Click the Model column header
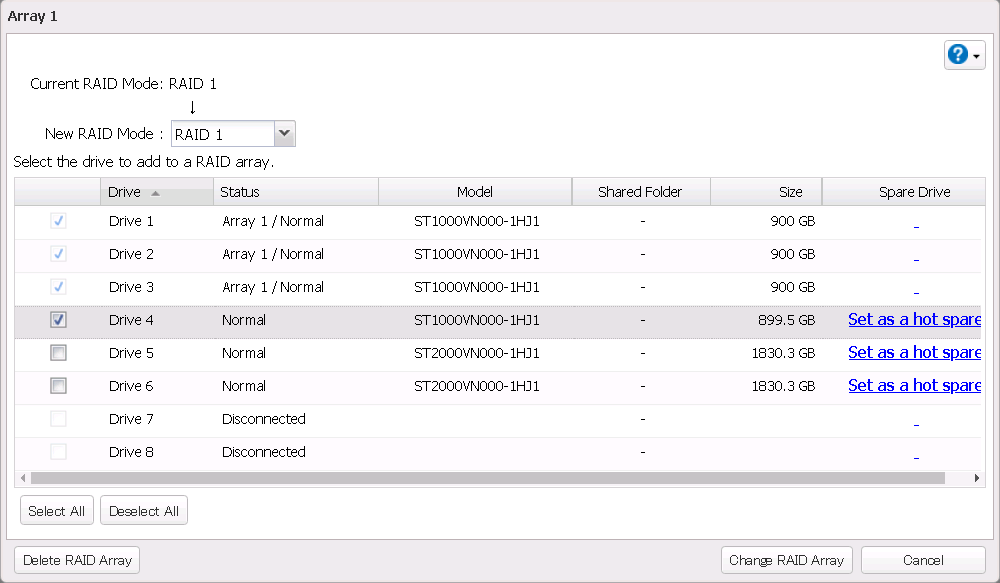The width and height of the screenshot is (1000, 583). pyautogui.click(x=475, y=192)
